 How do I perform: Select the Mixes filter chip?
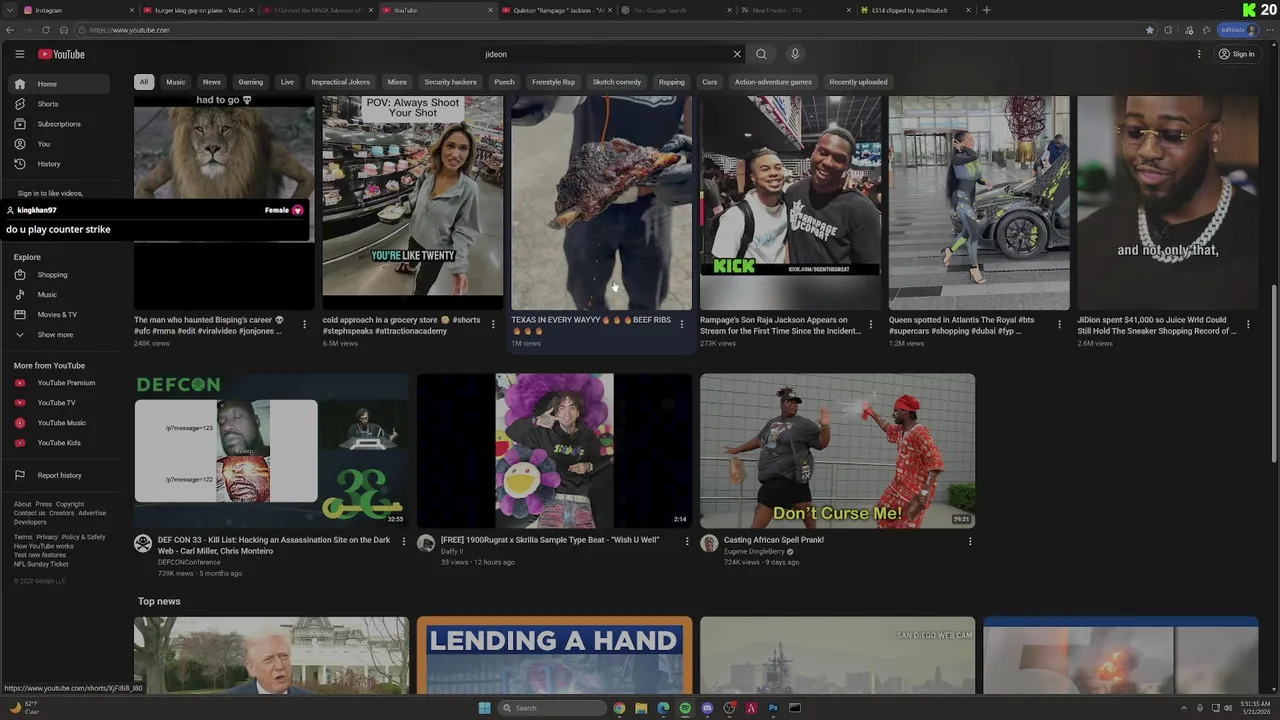397,82
